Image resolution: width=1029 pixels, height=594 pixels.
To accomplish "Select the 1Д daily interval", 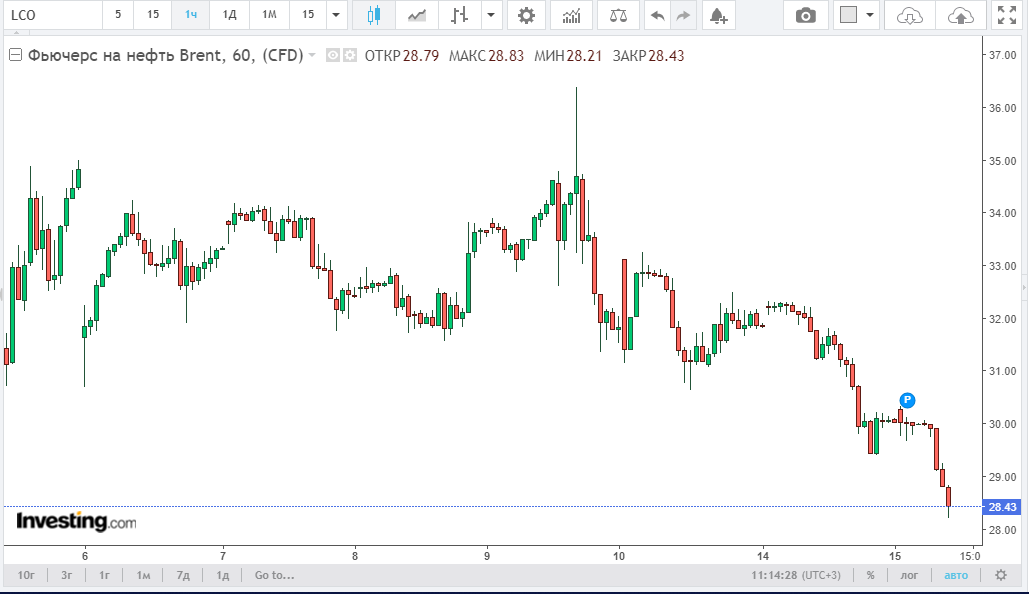I will (x=230, y=14).
